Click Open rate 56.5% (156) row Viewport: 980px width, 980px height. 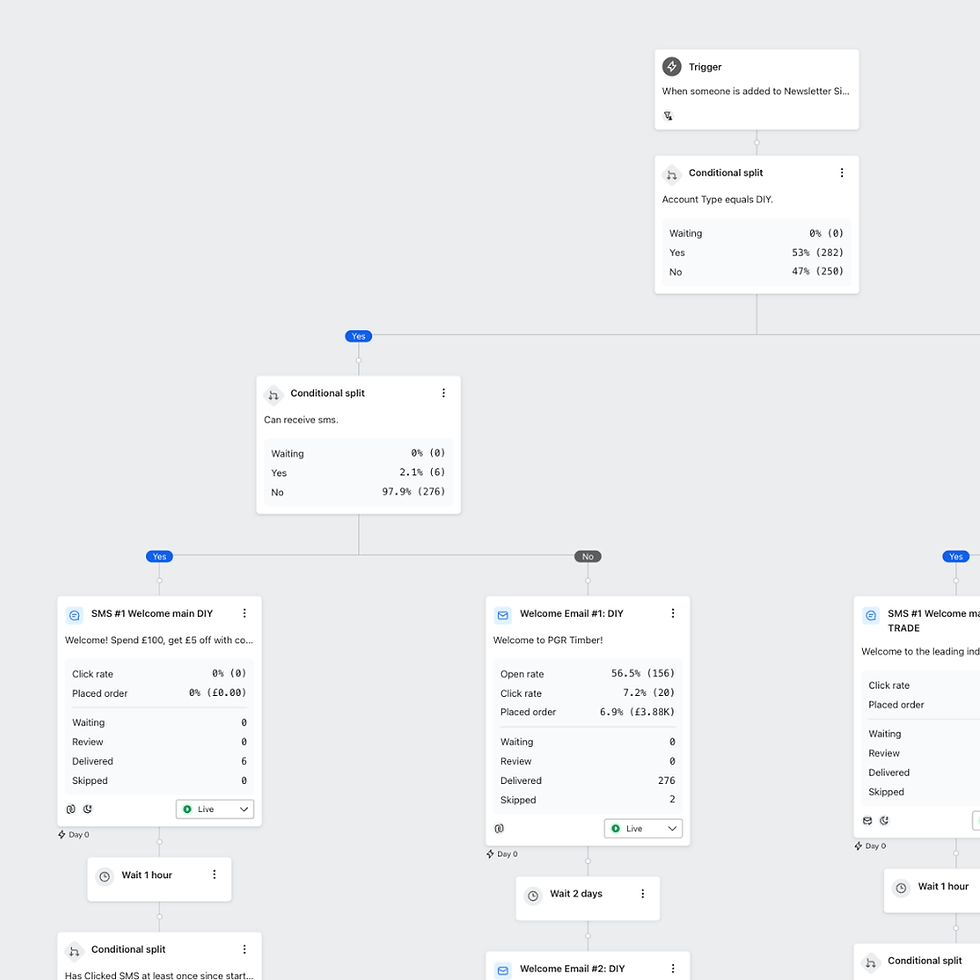click(588, 674)
